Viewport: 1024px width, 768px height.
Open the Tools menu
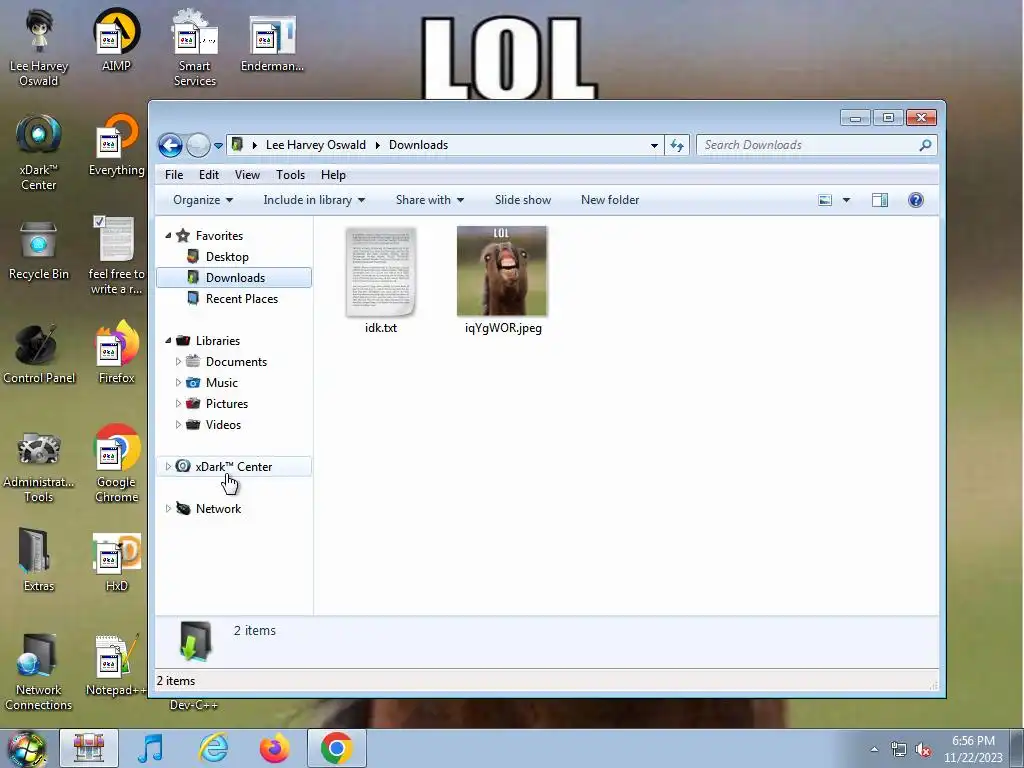coord(291,175)
